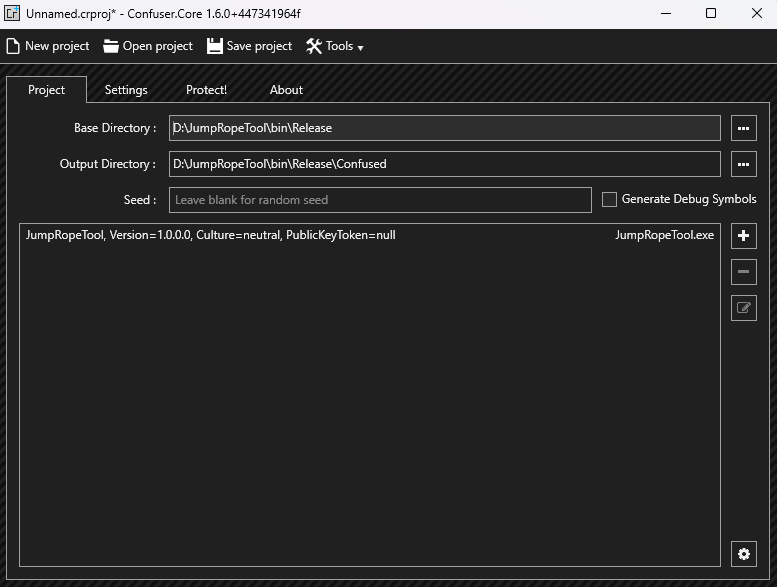Go to the About tab
Image resolution: width=777 pixels, height=587 pixels.
(286, 90)
